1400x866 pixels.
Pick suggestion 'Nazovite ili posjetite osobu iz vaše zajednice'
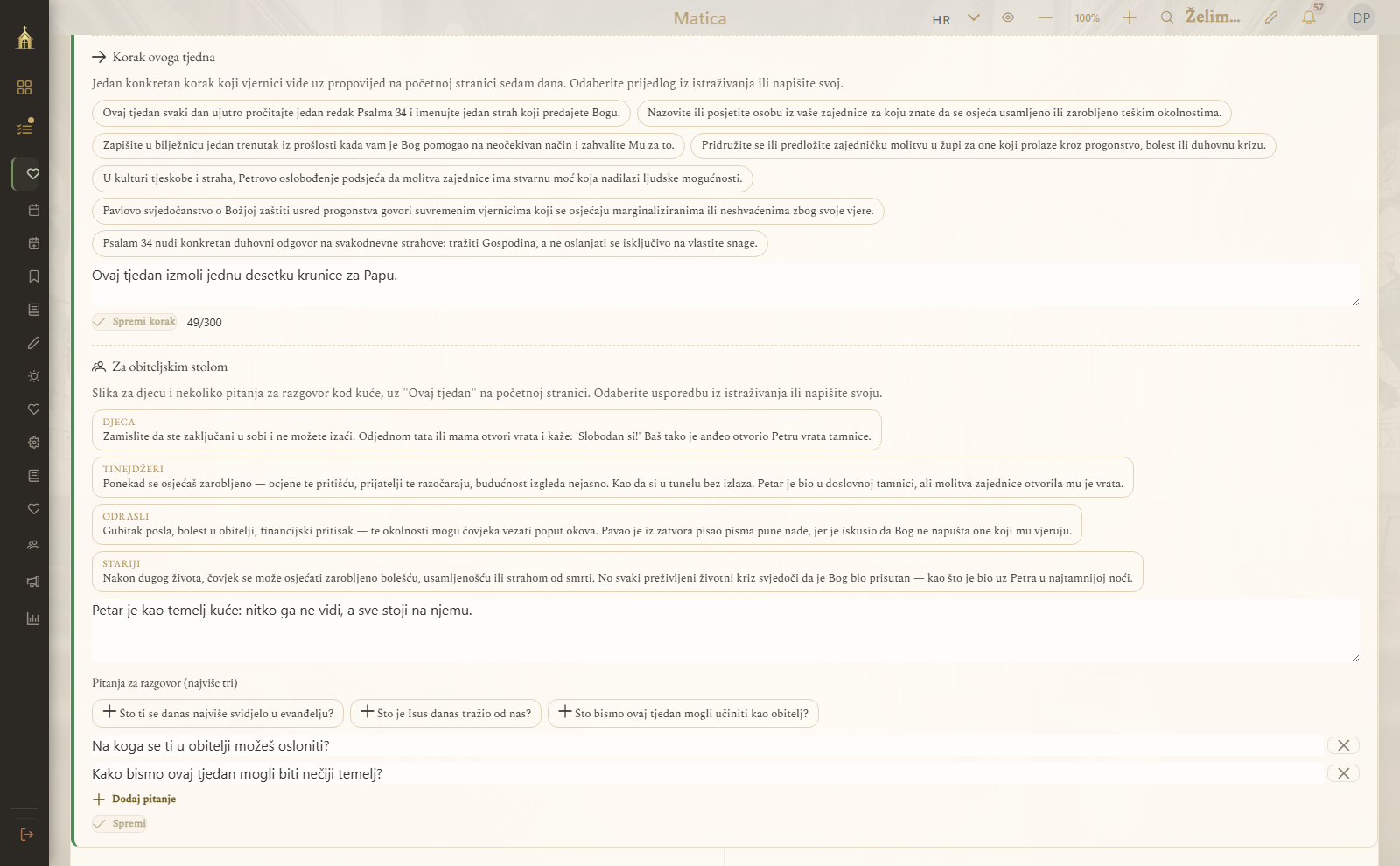(934, 113)
